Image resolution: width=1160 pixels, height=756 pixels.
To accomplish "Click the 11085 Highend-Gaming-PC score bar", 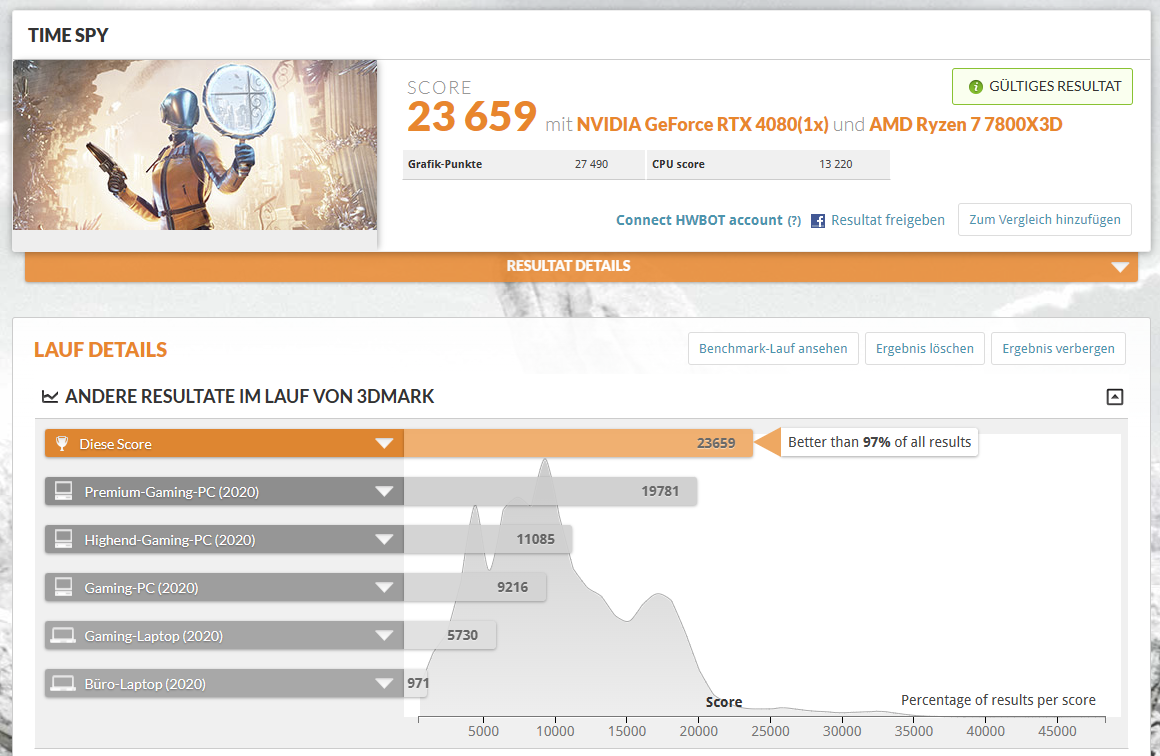I will [x=488, y=539].
